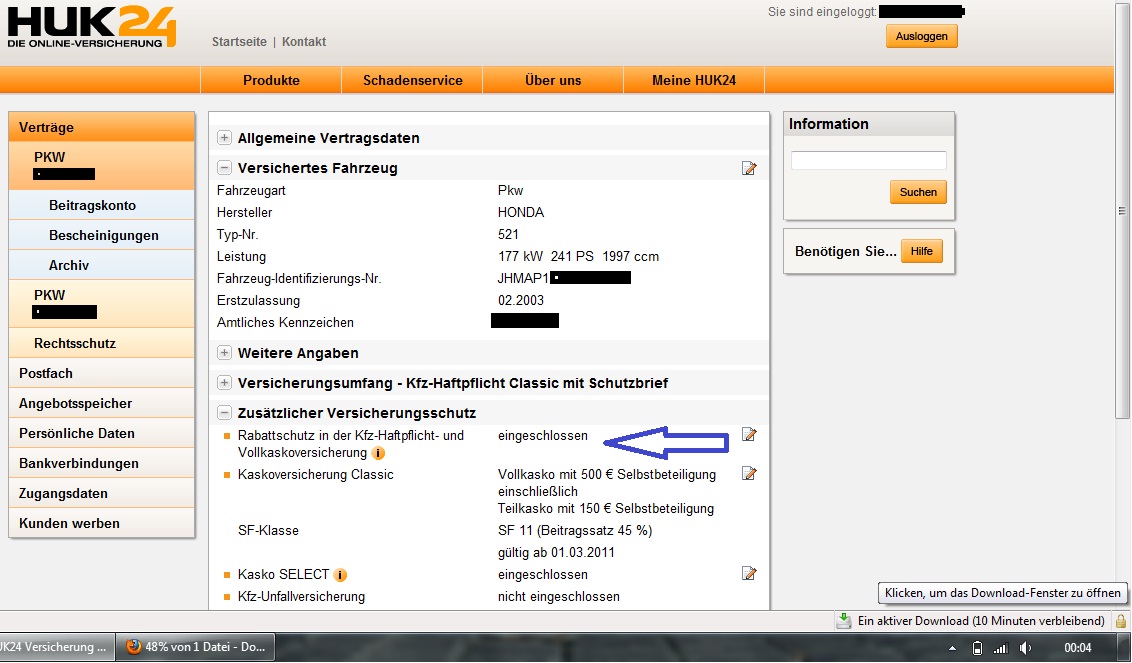Viewport: 1132px width, 663px height.
Task: Click edit icon for Kaskoversicherung Classic
Action: (x=749, y=474)
